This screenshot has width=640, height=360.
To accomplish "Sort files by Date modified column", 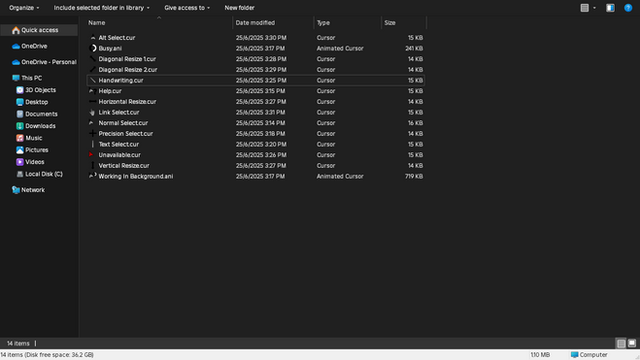I will click(255, 23).
